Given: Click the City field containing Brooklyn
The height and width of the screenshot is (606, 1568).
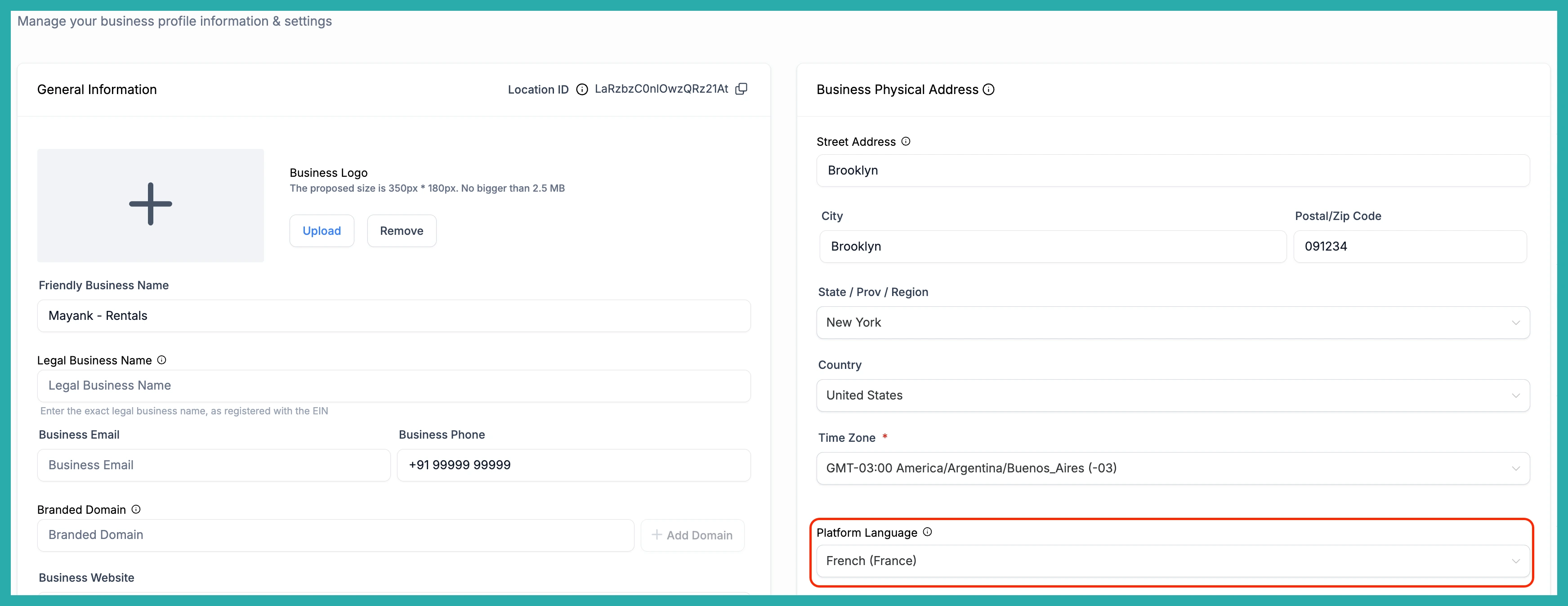Looking at the screenshot, I should pyautogui.click(x=1052, y=247).
